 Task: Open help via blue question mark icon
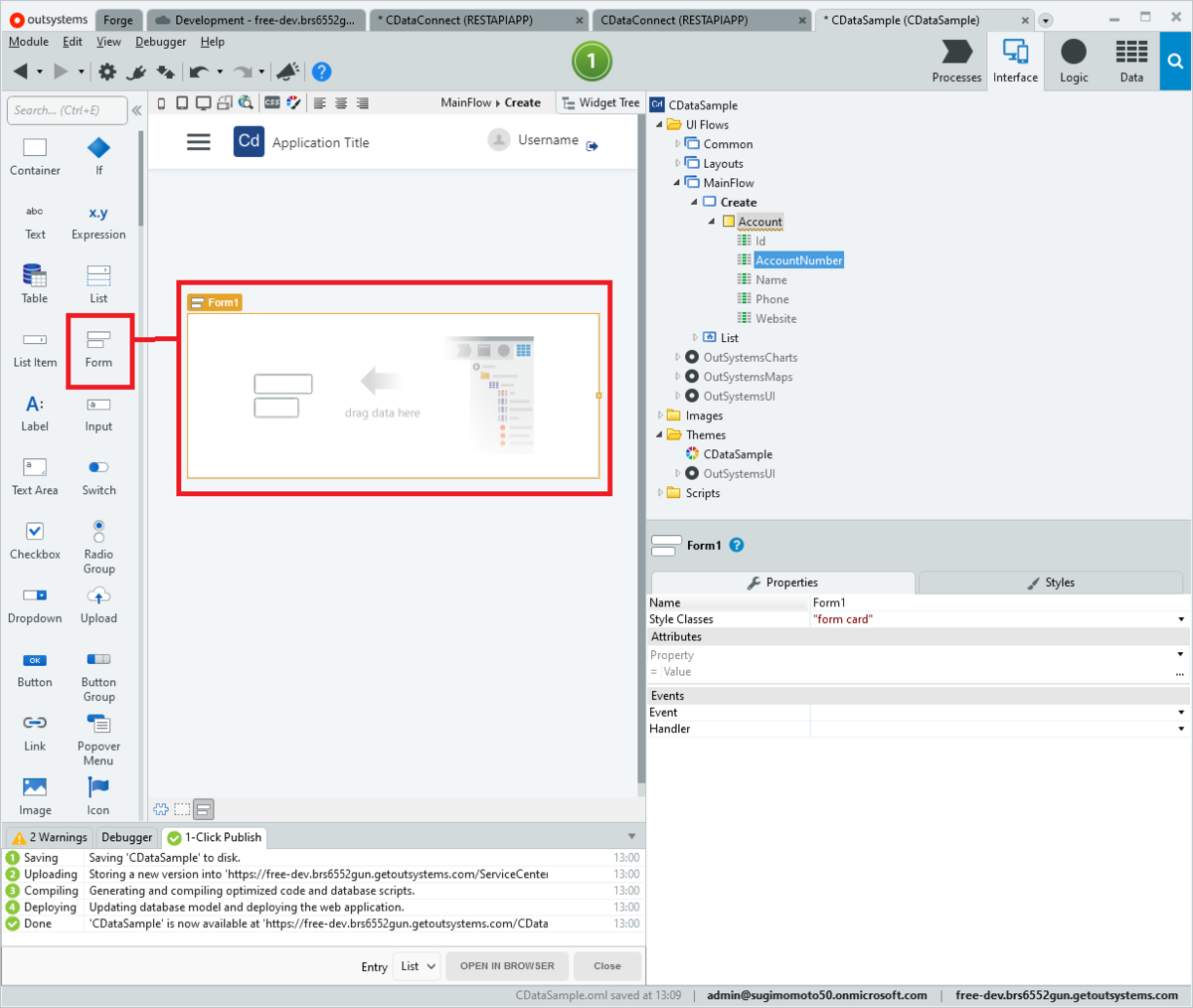(321, 72)
